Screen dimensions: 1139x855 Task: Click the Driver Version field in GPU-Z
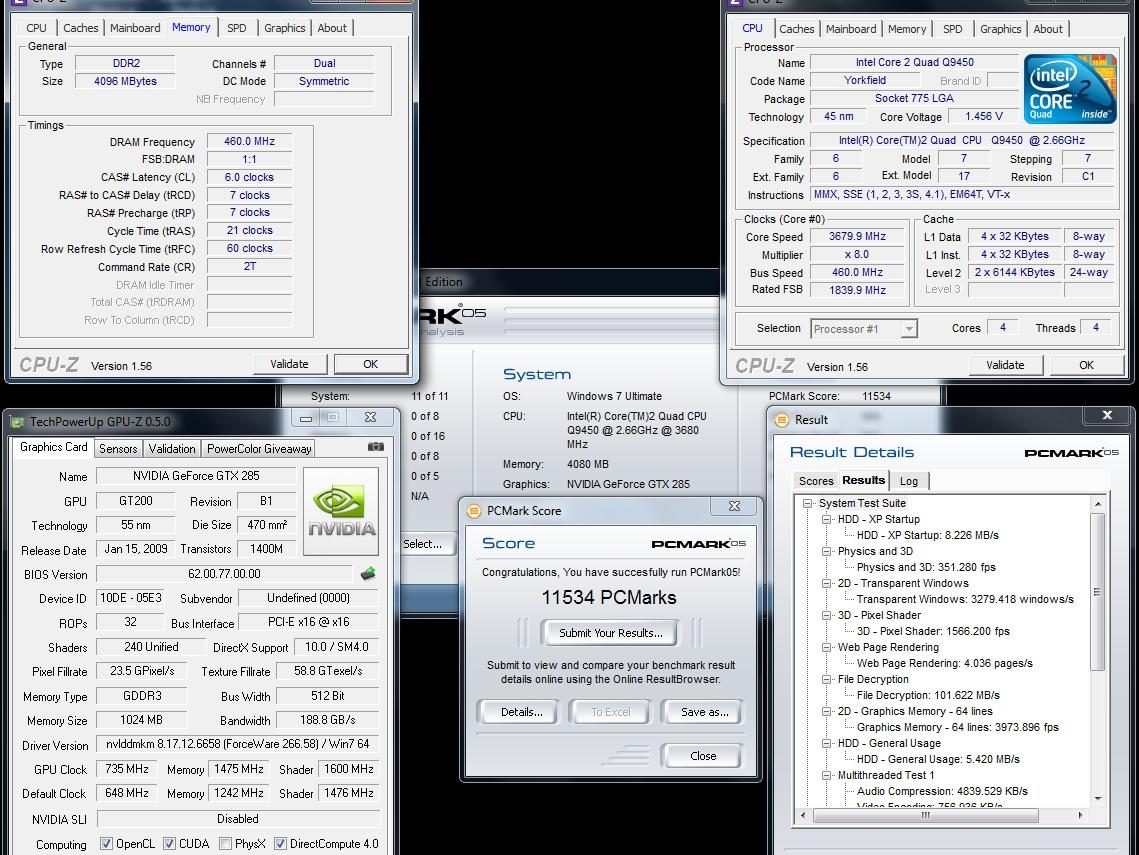pyautogui.click(x=238, y=745)
